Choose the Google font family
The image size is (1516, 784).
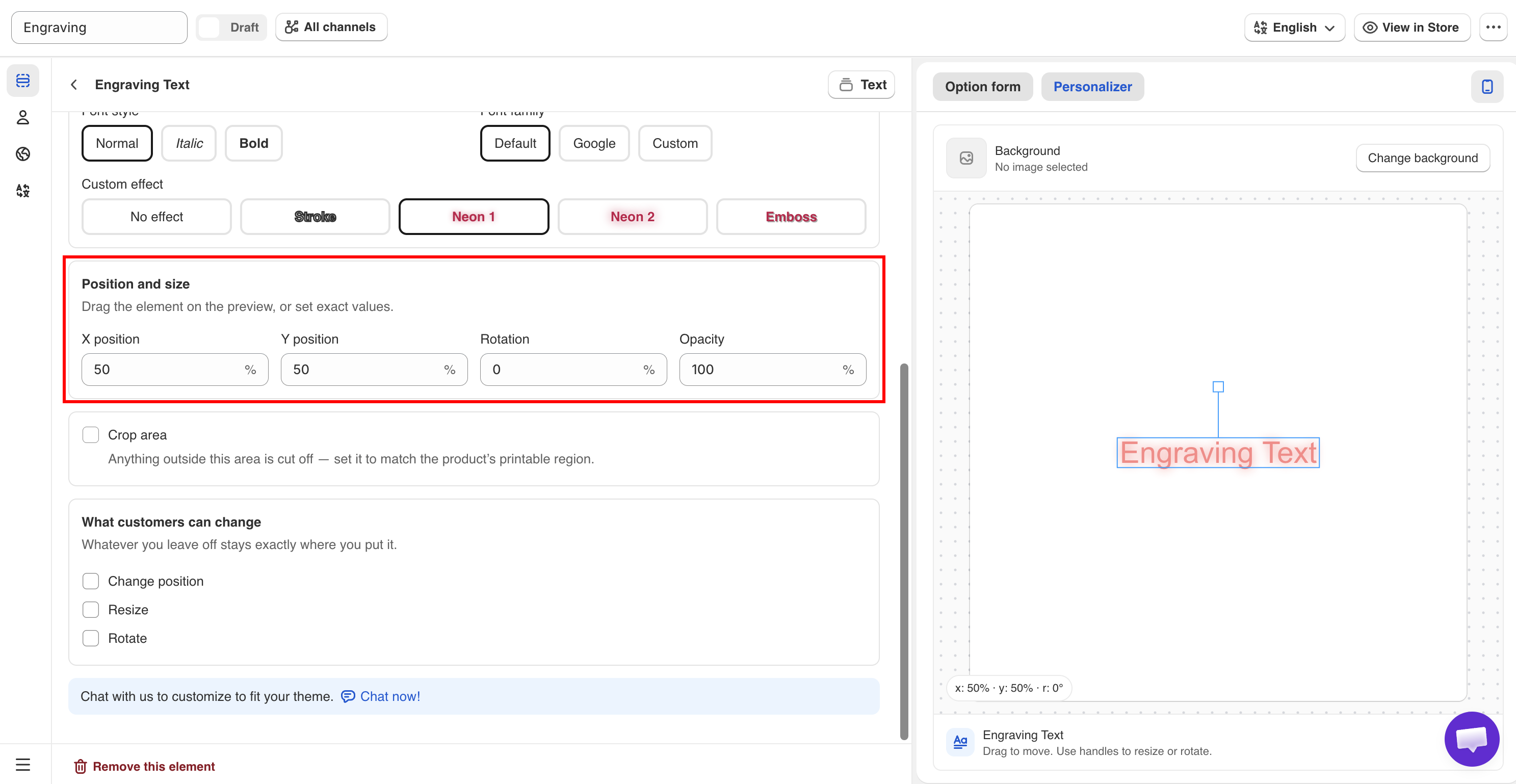pyautogui.click(x=594, y=143)
